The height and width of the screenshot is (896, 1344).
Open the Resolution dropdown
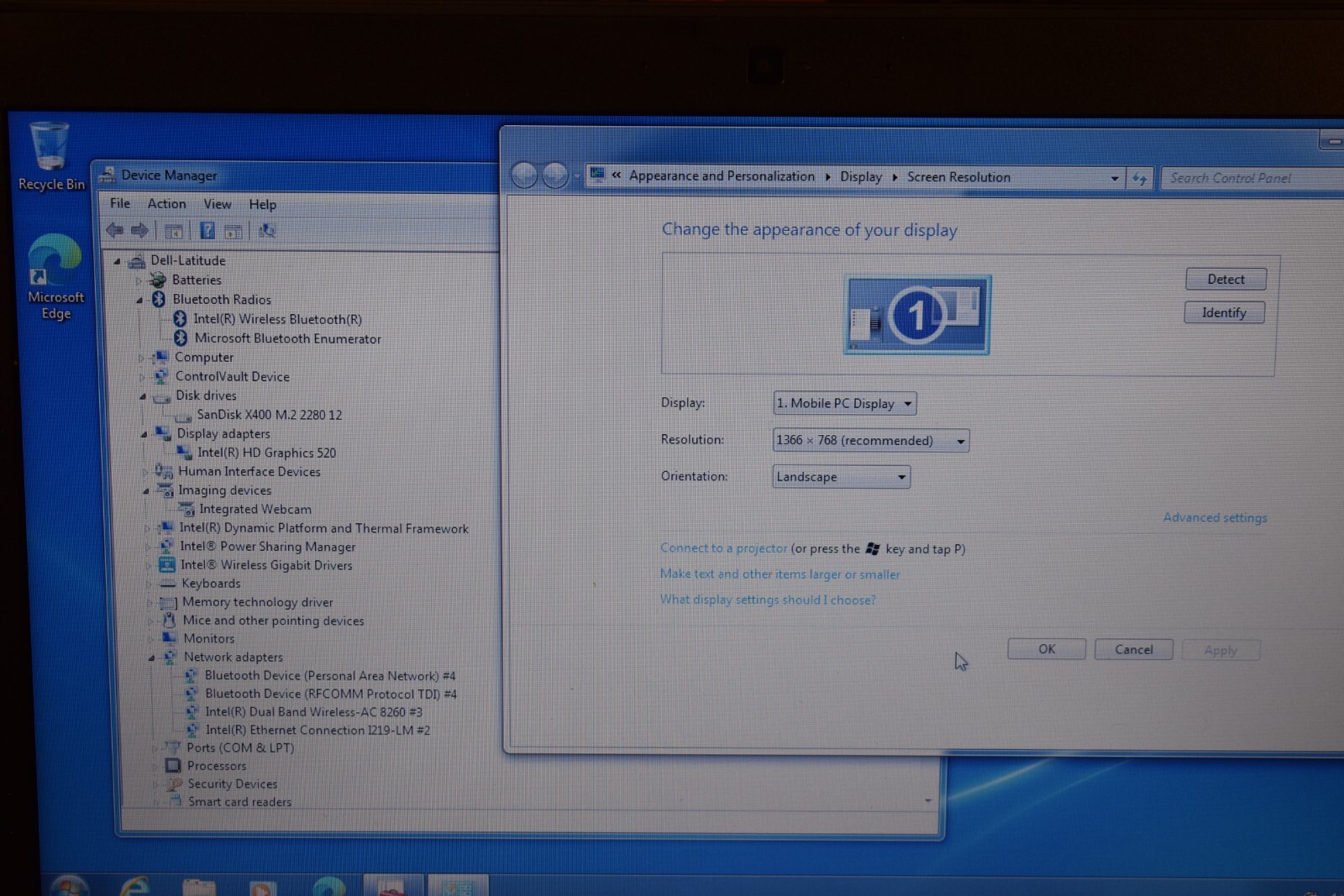[x=870, y=440]
